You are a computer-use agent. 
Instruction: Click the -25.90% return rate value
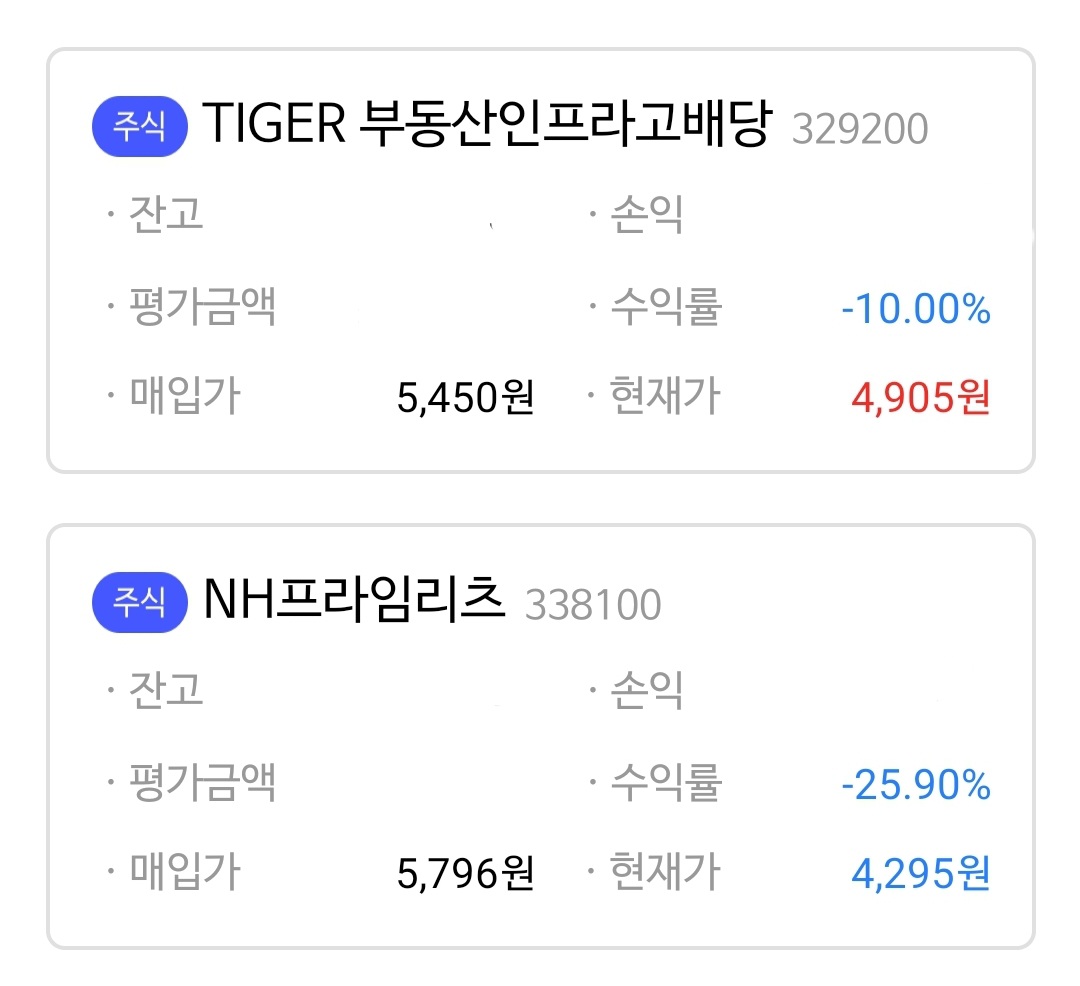(x=916, y=786)
